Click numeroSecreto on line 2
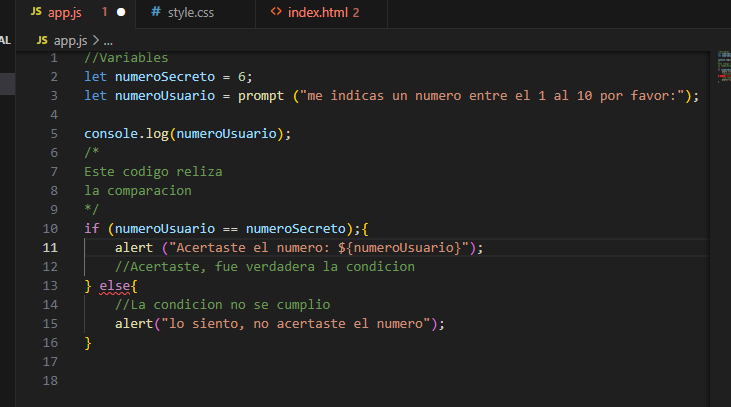Image resolution: width=731 pixels, height=407 pixels. coord(165,77)
